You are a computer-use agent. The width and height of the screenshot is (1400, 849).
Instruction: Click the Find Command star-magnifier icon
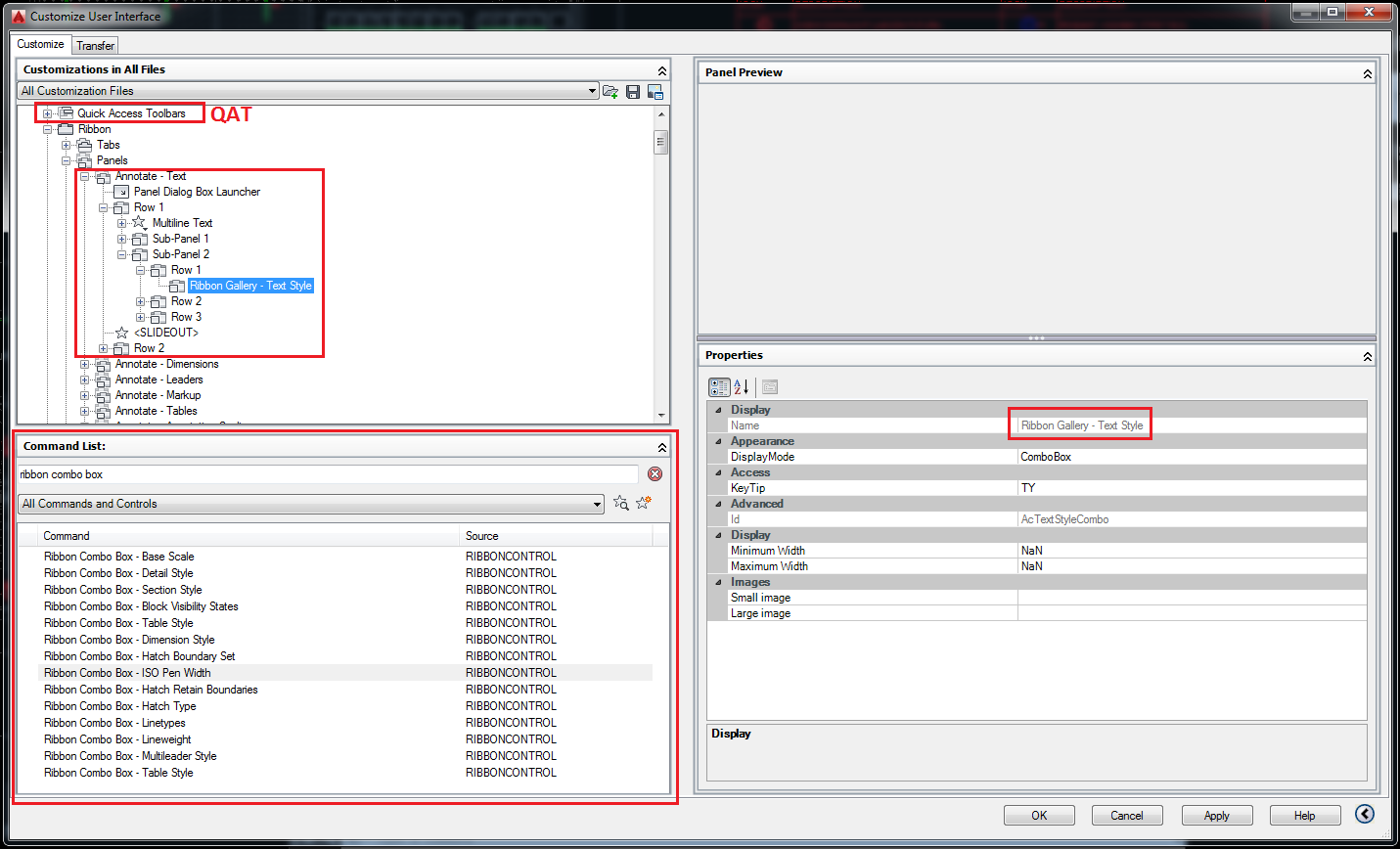[621, 504]
